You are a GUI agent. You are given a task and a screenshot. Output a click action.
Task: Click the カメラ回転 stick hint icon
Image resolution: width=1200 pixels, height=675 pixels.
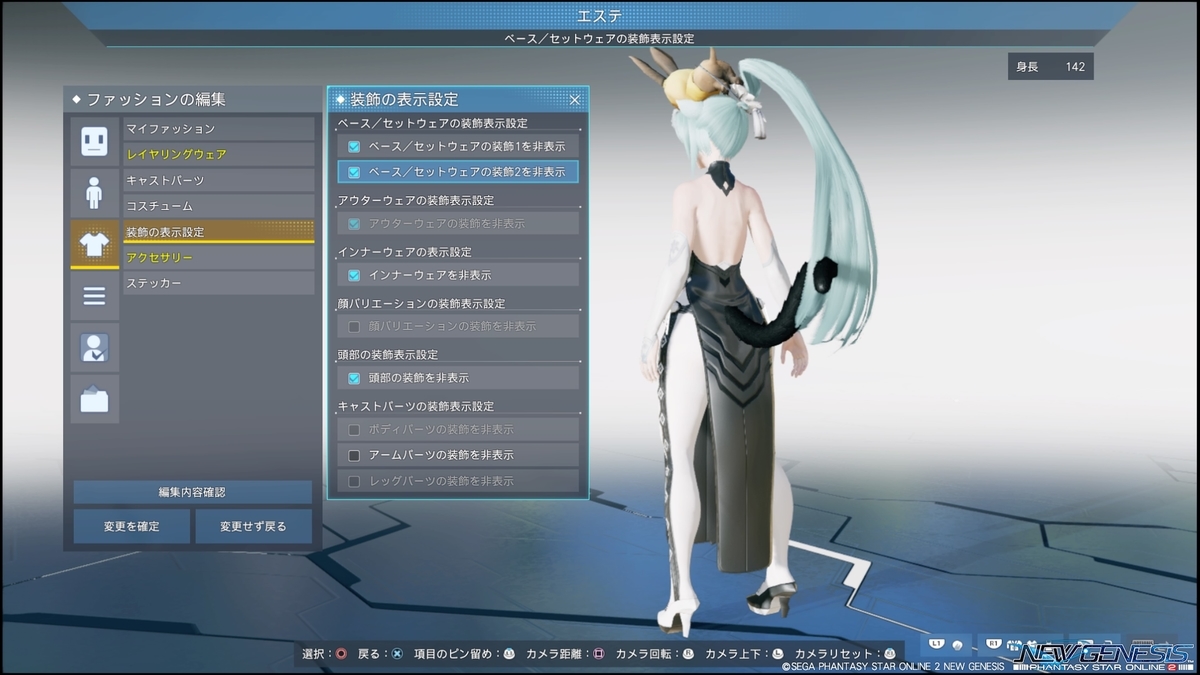tap(688, 654)
